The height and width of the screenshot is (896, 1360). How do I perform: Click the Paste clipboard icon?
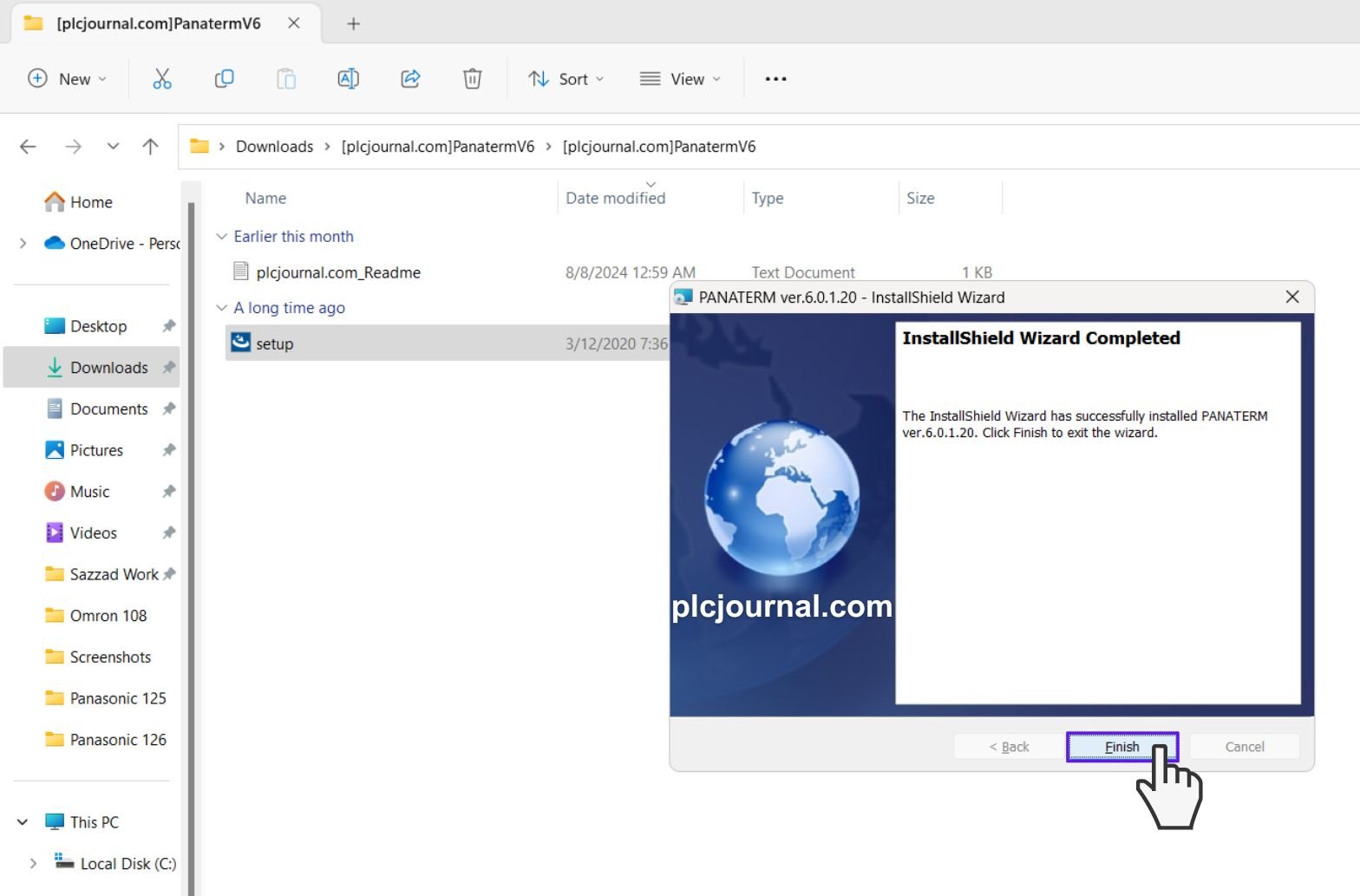click(x=286, y=79)
